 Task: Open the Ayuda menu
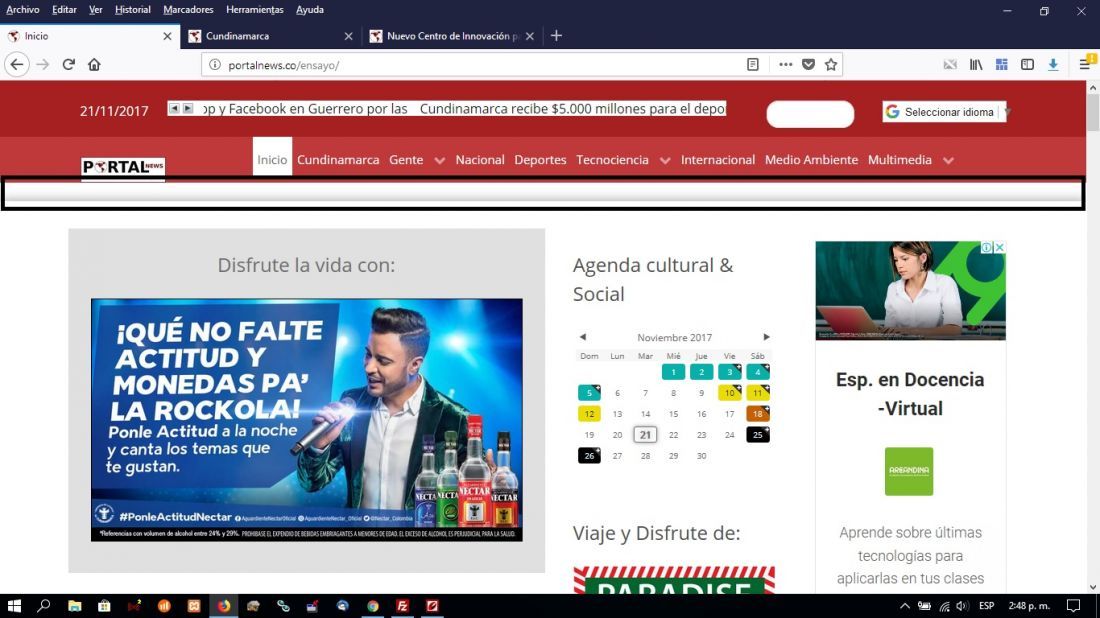pyautogui.click(x=309, y=10)
